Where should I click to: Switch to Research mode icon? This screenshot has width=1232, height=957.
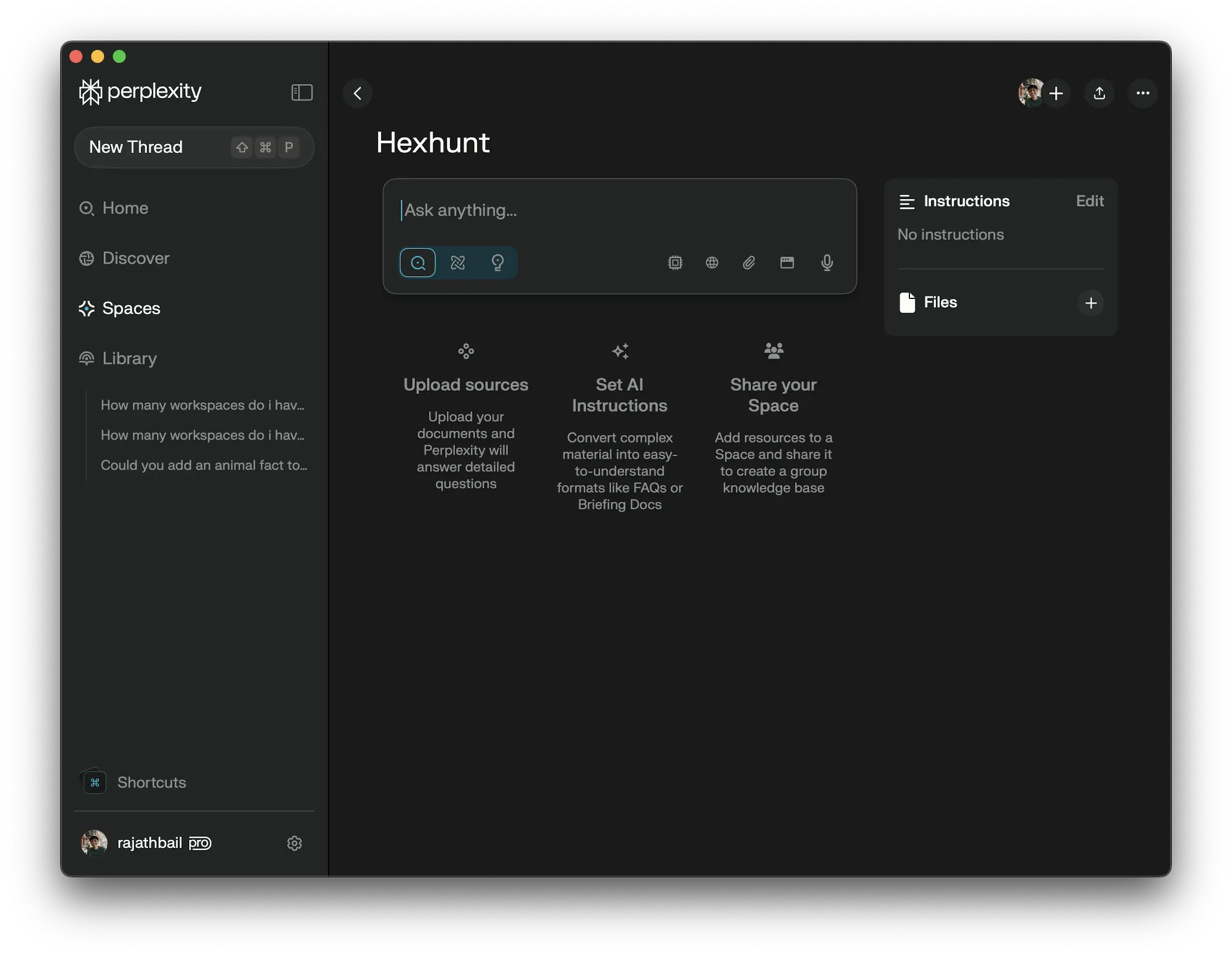(458, 263)
